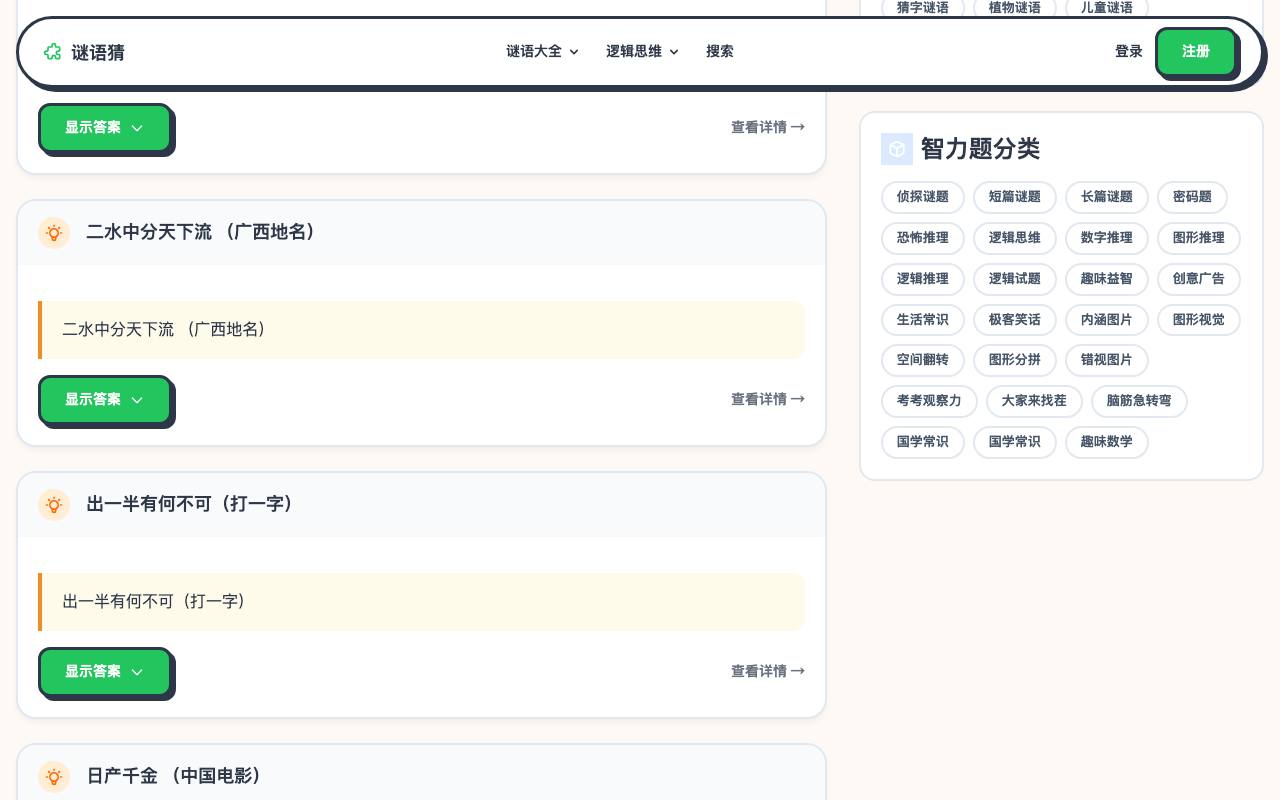Select the 密码题 category tag
The width and height of the screenshot is (1280, 800).
coord(1192,197)
